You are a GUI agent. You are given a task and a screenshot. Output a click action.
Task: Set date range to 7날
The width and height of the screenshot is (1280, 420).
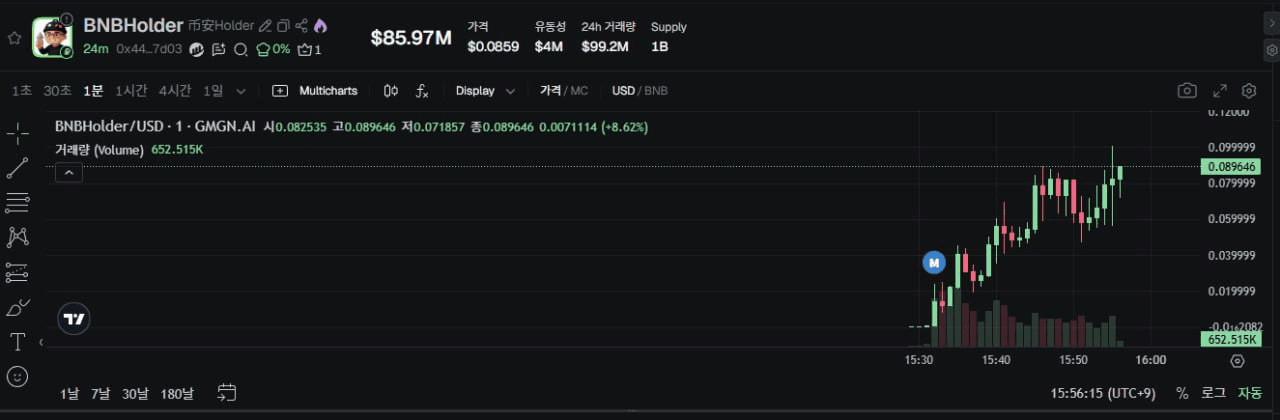pyautogui.click(x=100, y=393)
